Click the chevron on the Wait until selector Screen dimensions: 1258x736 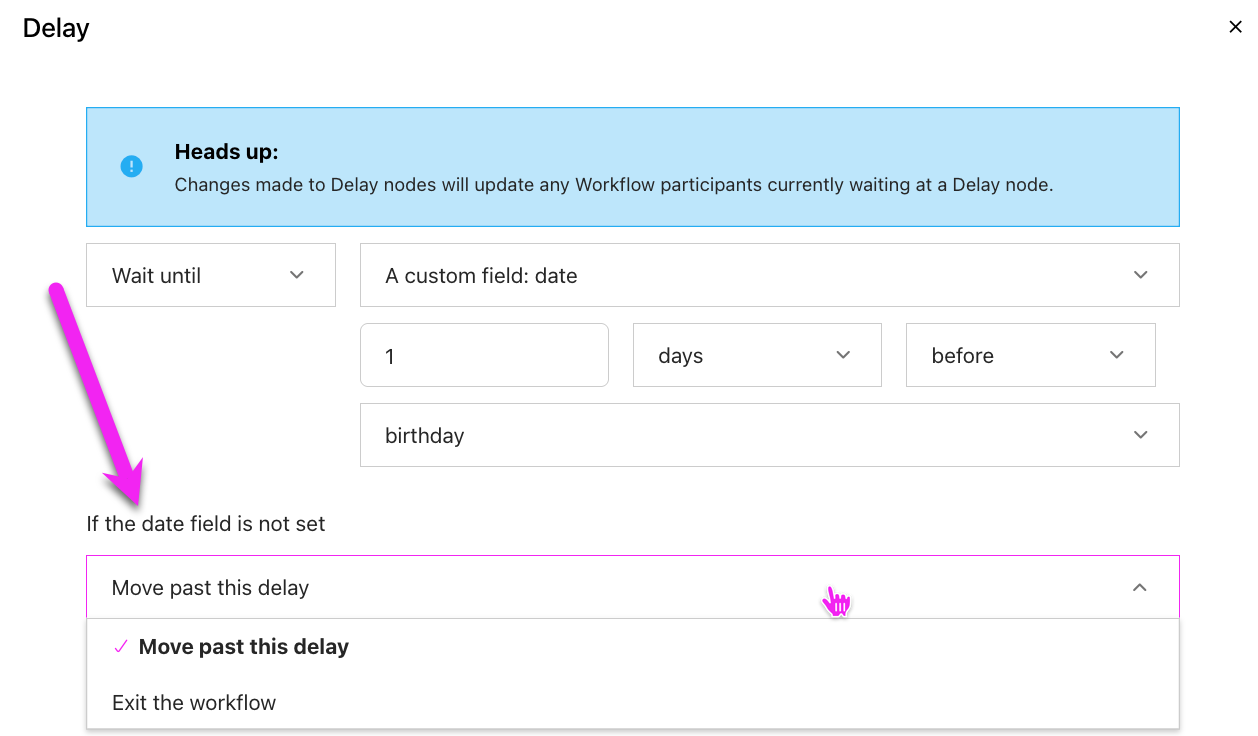click(x=297, y=274)
